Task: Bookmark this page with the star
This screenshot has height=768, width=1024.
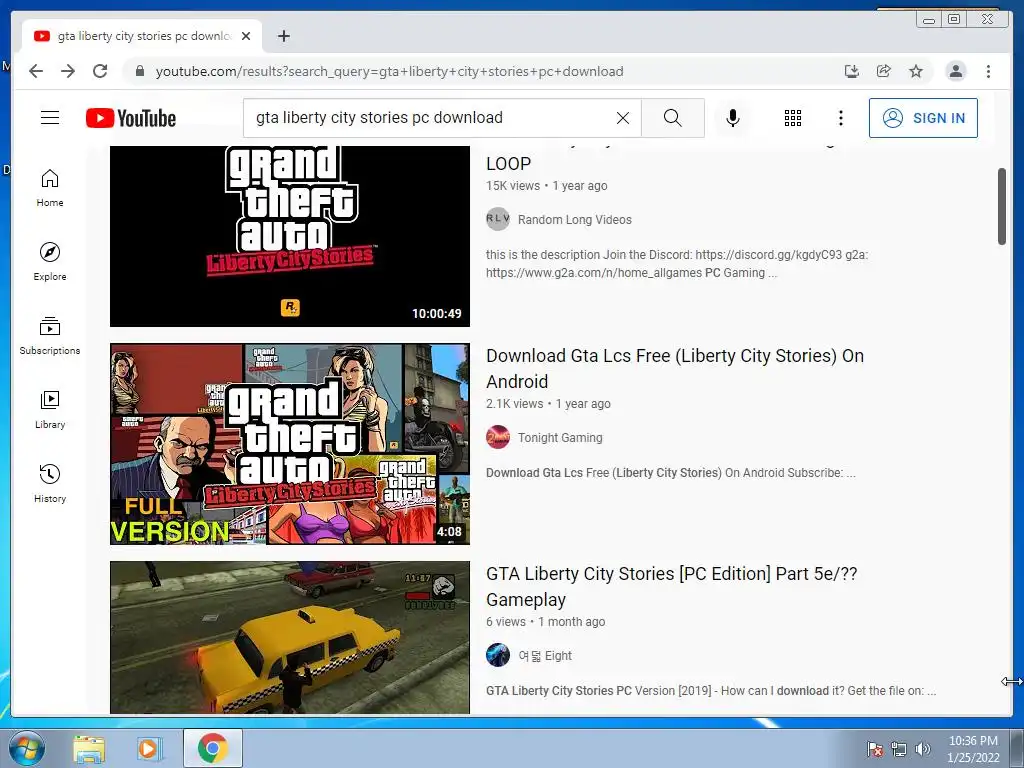Action: click(x=916, y=71)
